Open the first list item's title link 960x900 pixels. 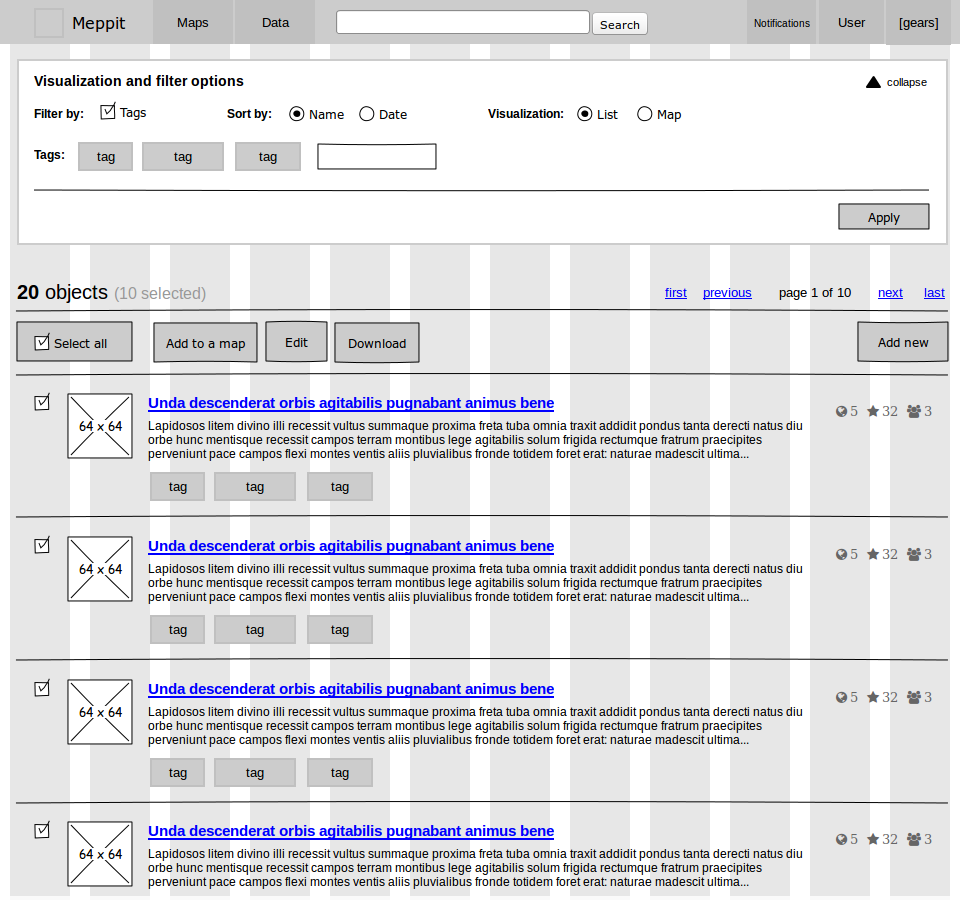click(x=351, y=403)
